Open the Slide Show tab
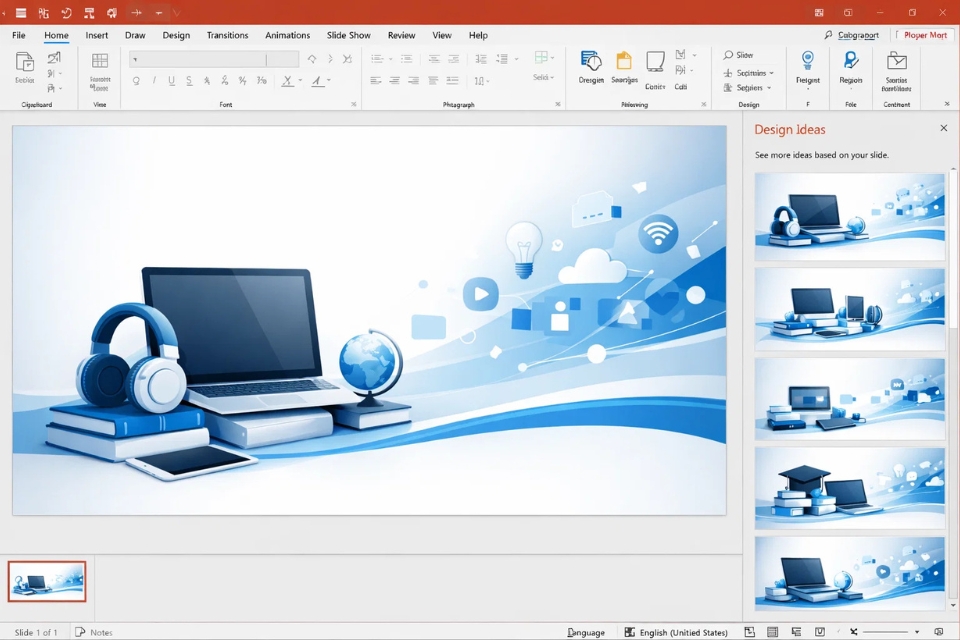The height and width of the screenshot is (640, 960). tap(348, 34)
